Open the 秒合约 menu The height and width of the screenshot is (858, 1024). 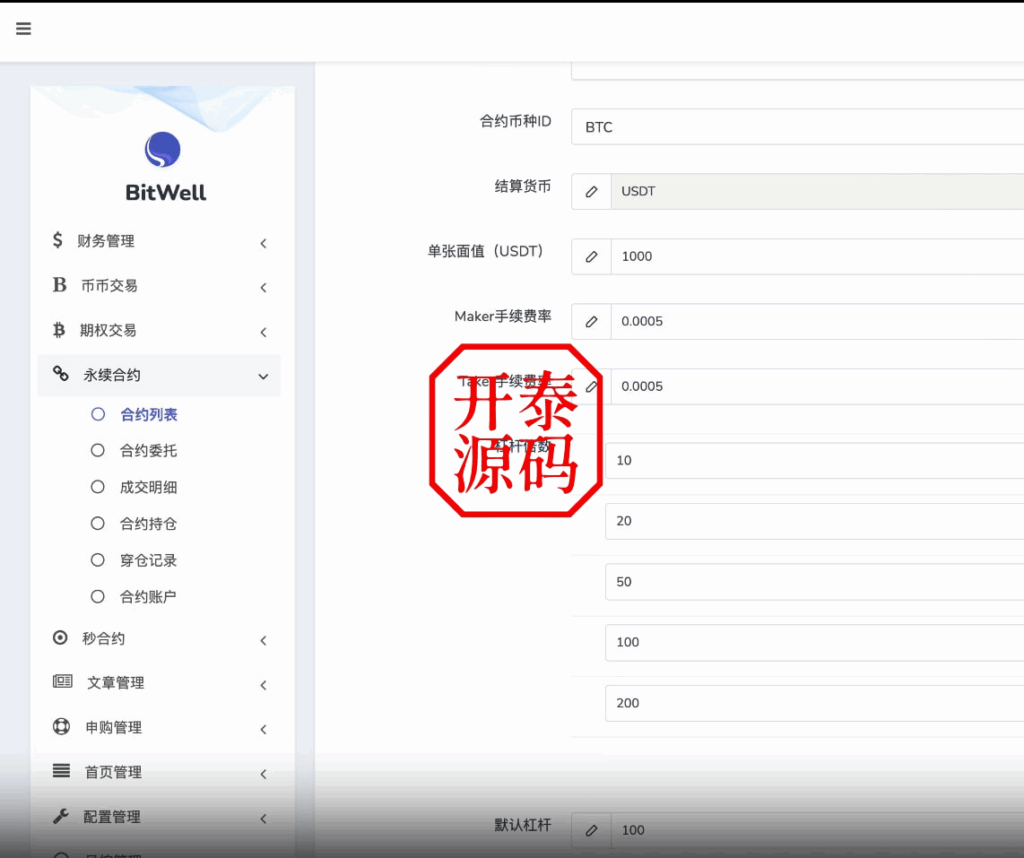coord(159,639)
